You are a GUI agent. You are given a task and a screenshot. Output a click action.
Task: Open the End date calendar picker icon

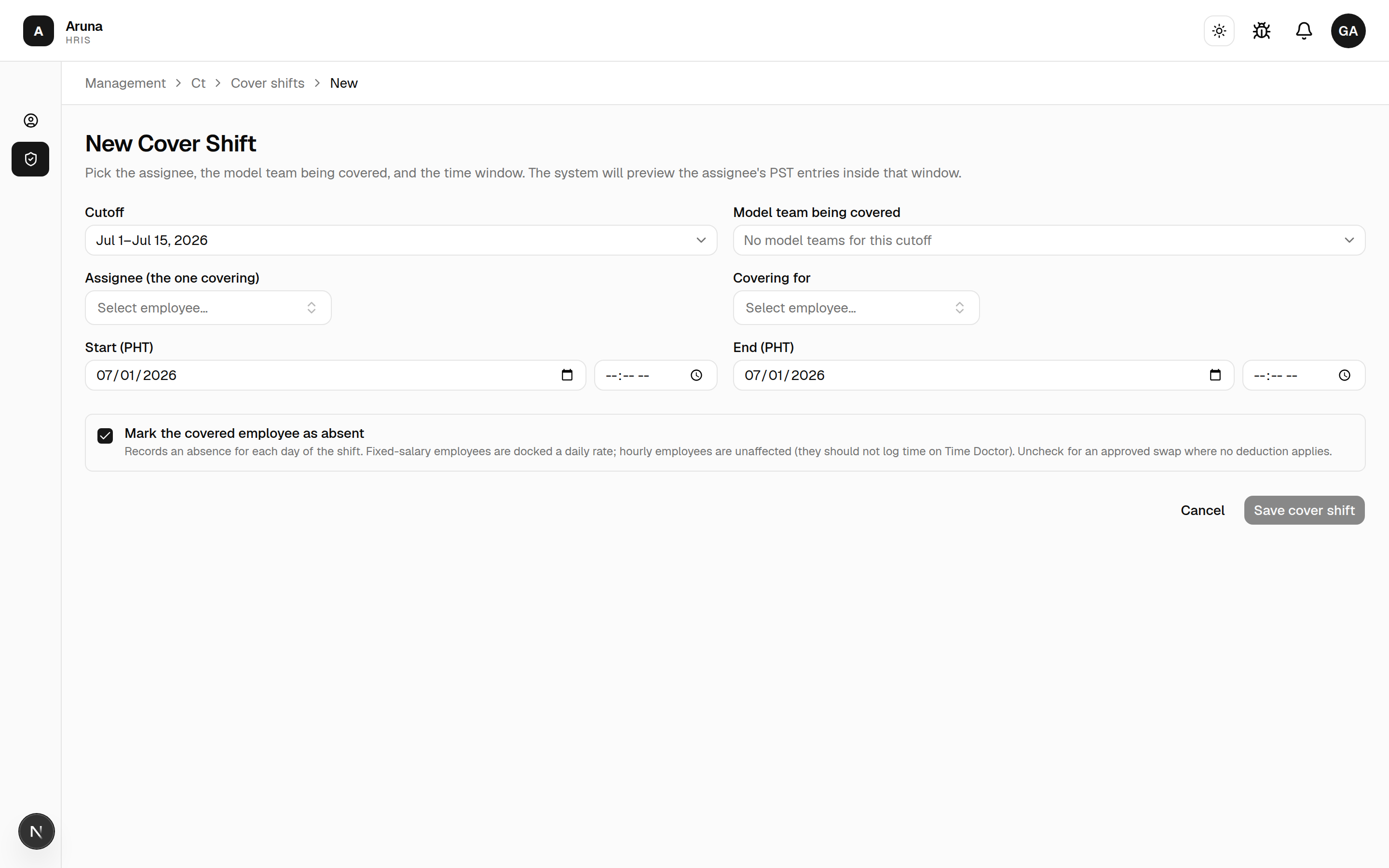tap(1215, 375)
